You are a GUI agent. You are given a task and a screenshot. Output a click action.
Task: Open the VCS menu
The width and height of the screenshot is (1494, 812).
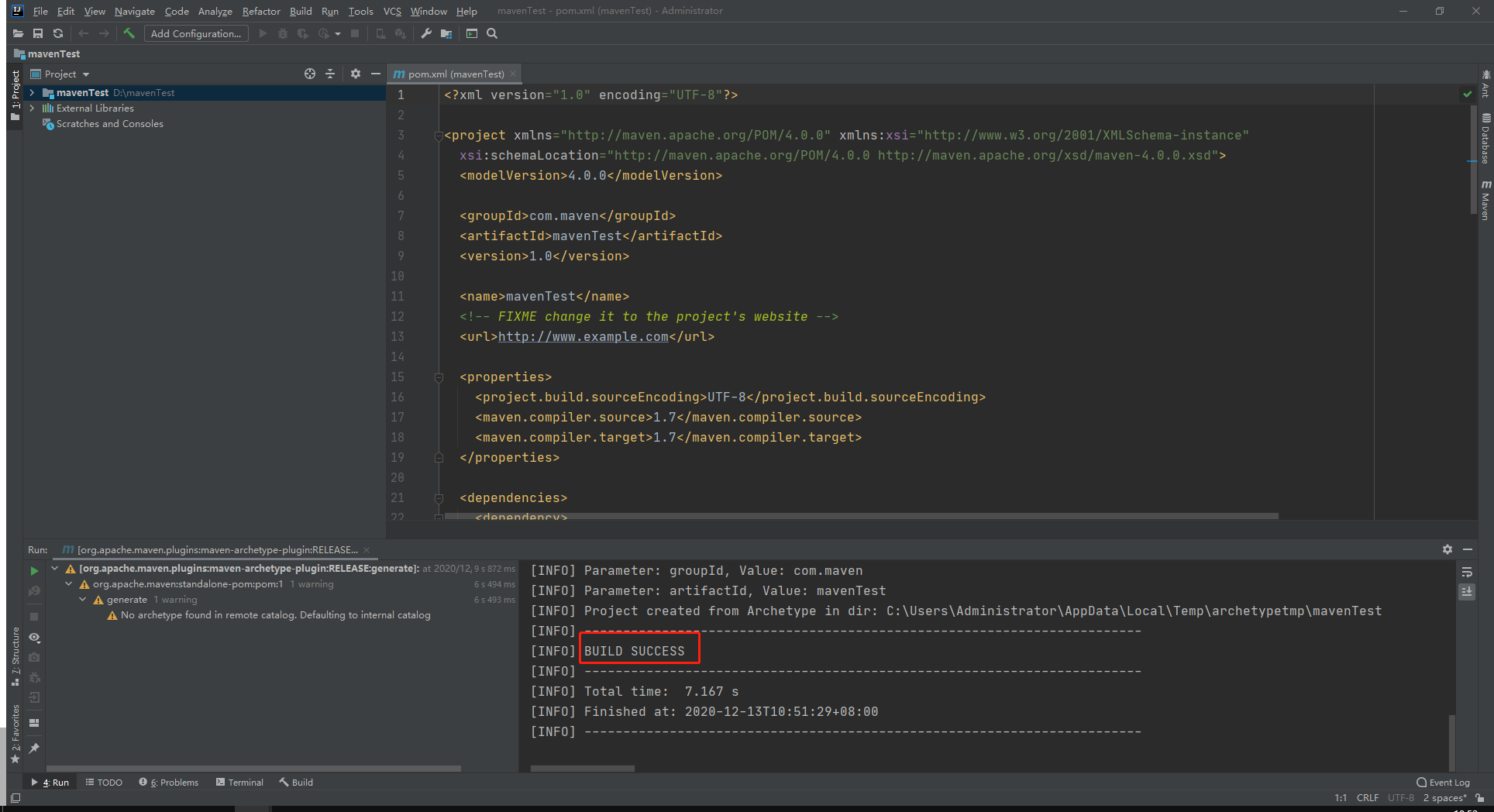[x=392, y=11]
